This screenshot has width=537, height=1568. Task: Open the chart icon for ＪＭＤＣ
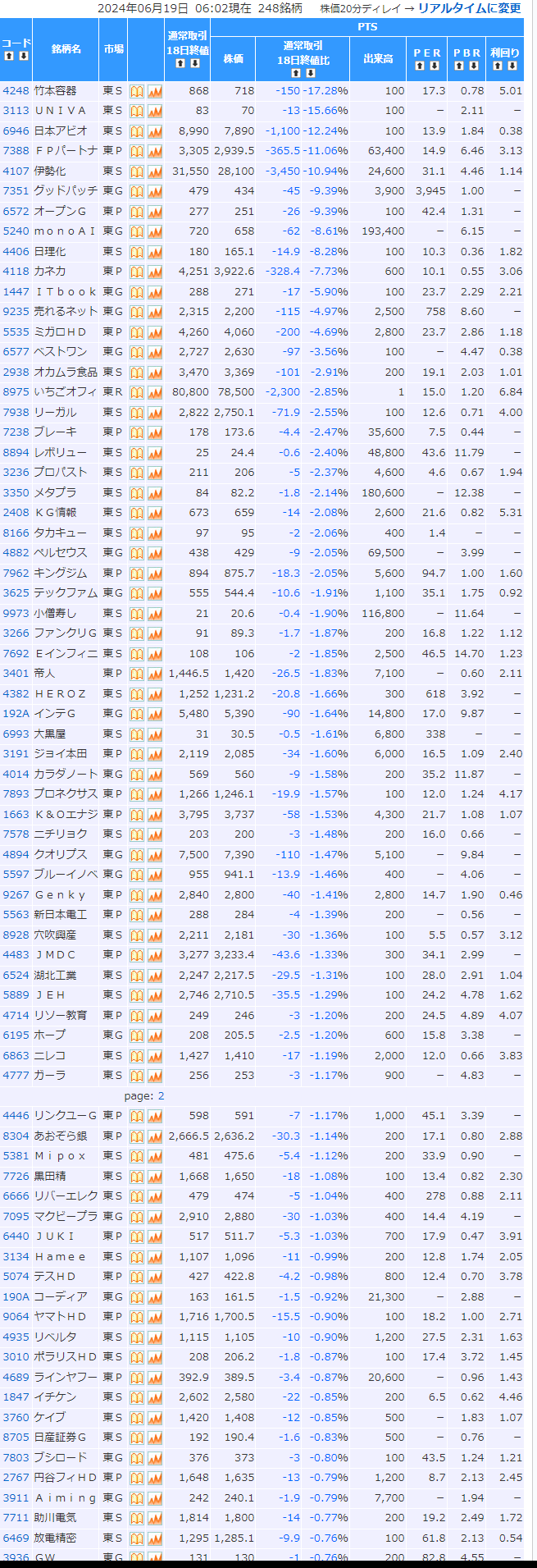155,955
